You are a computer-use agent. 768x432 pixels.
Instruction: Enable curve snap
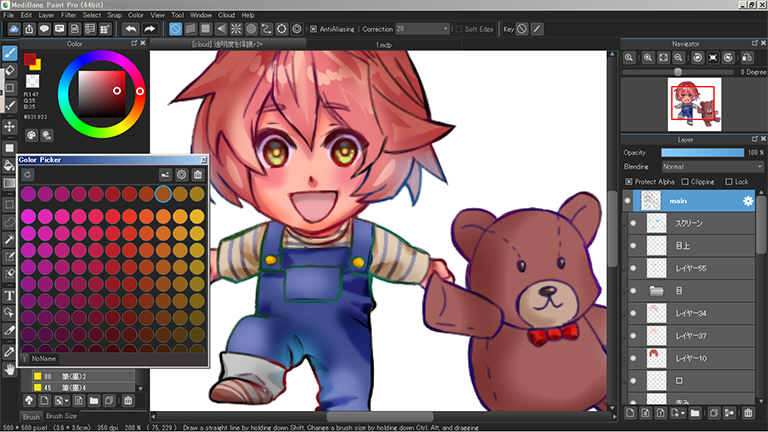point(266,29)
